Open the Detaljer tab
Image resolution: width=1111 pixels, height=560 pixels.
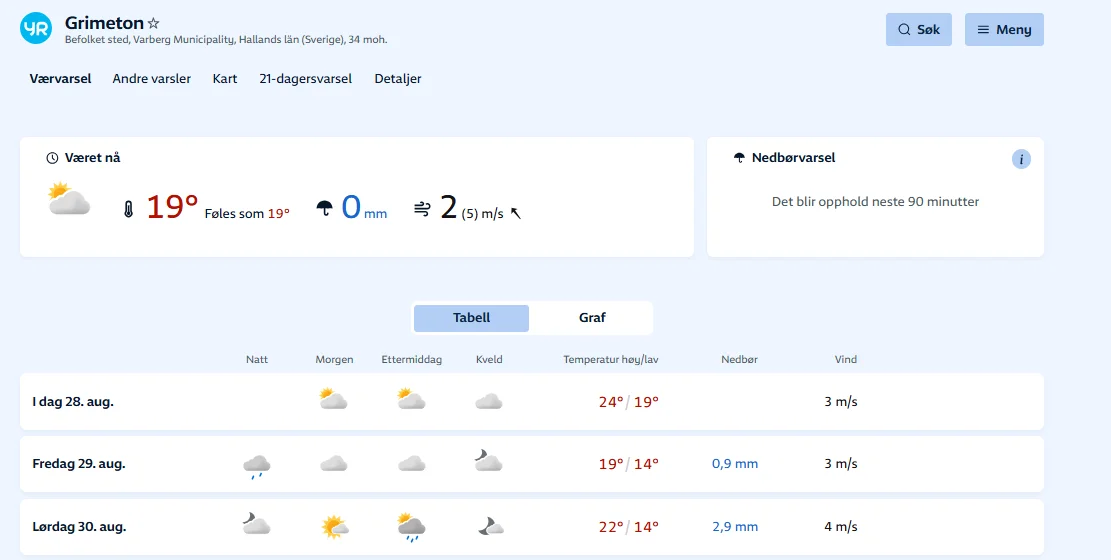tap(398, 79)
